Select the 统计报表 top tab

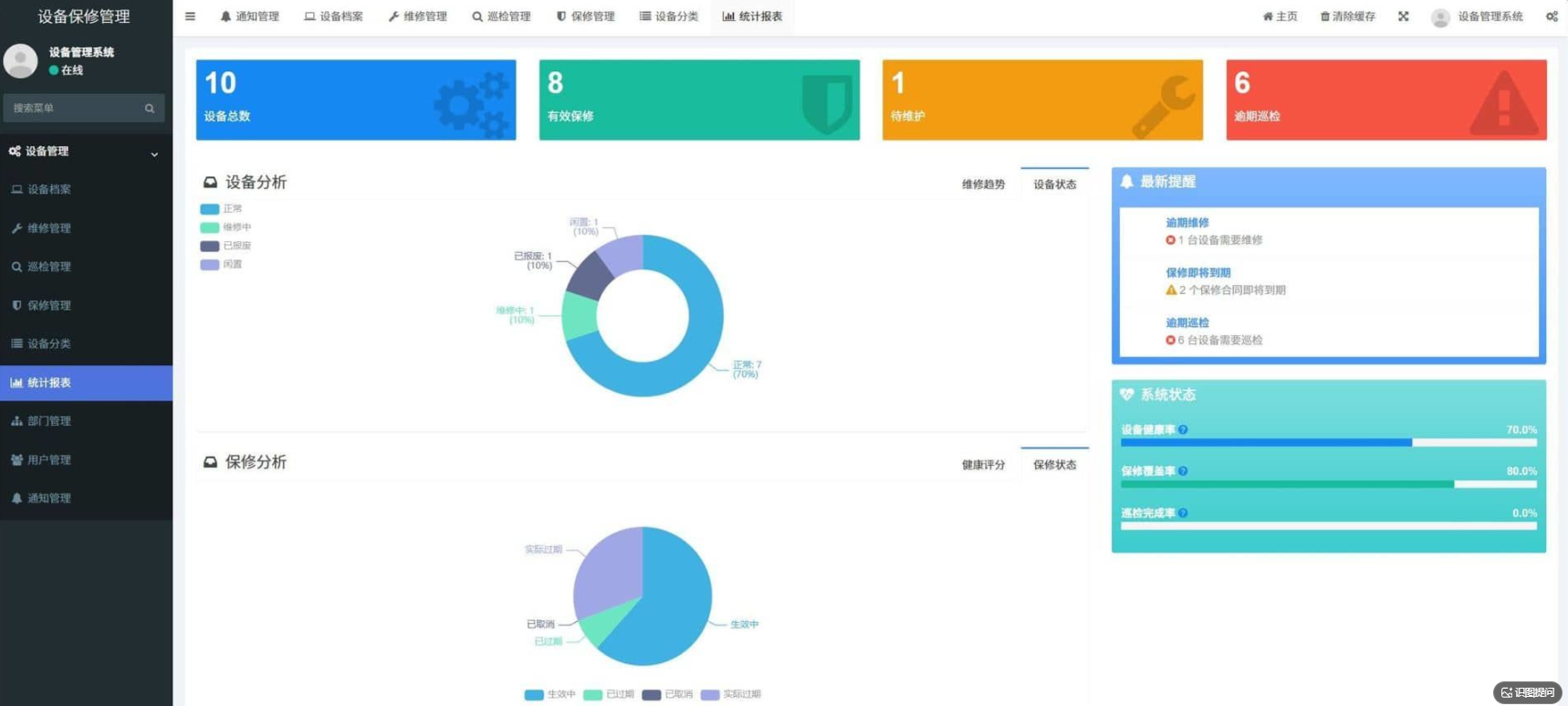752,16
